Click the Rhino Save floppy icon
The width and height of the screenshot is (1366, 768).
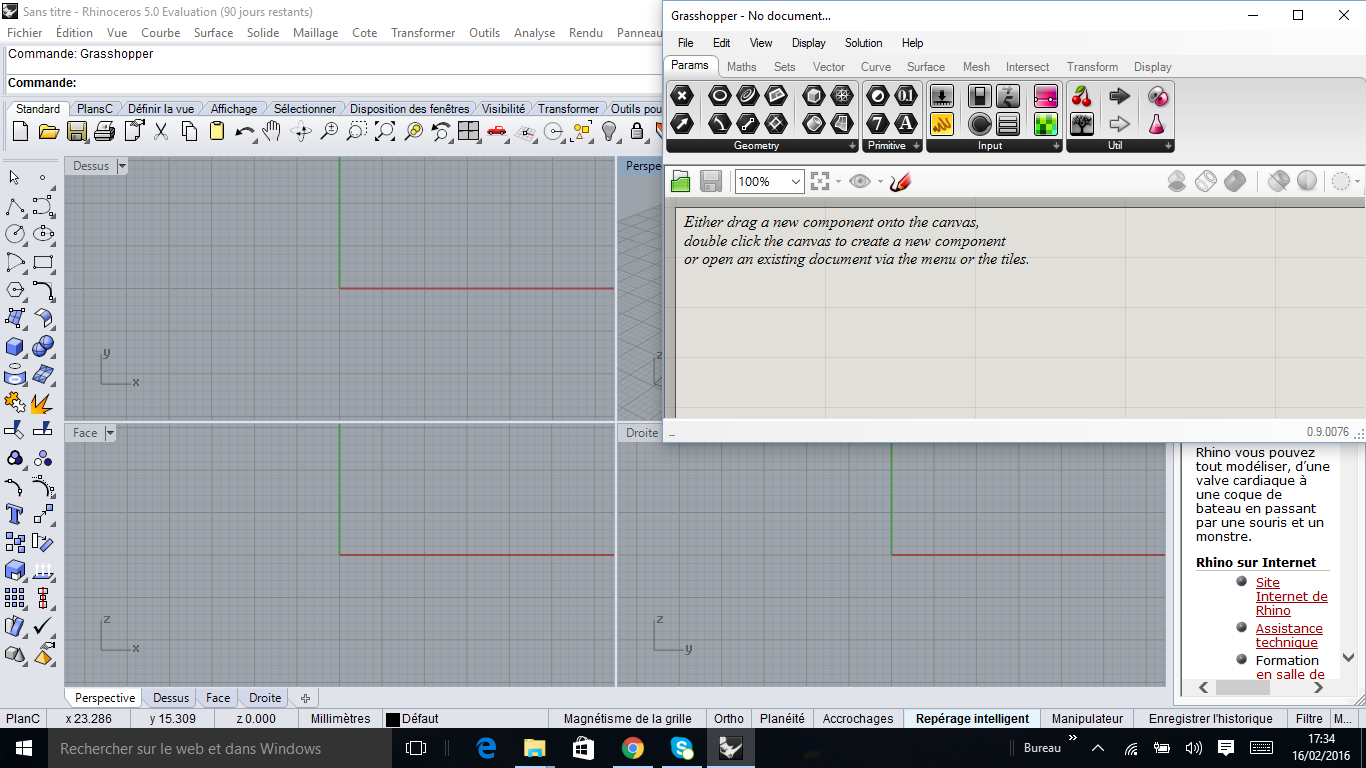click(76, 131)
